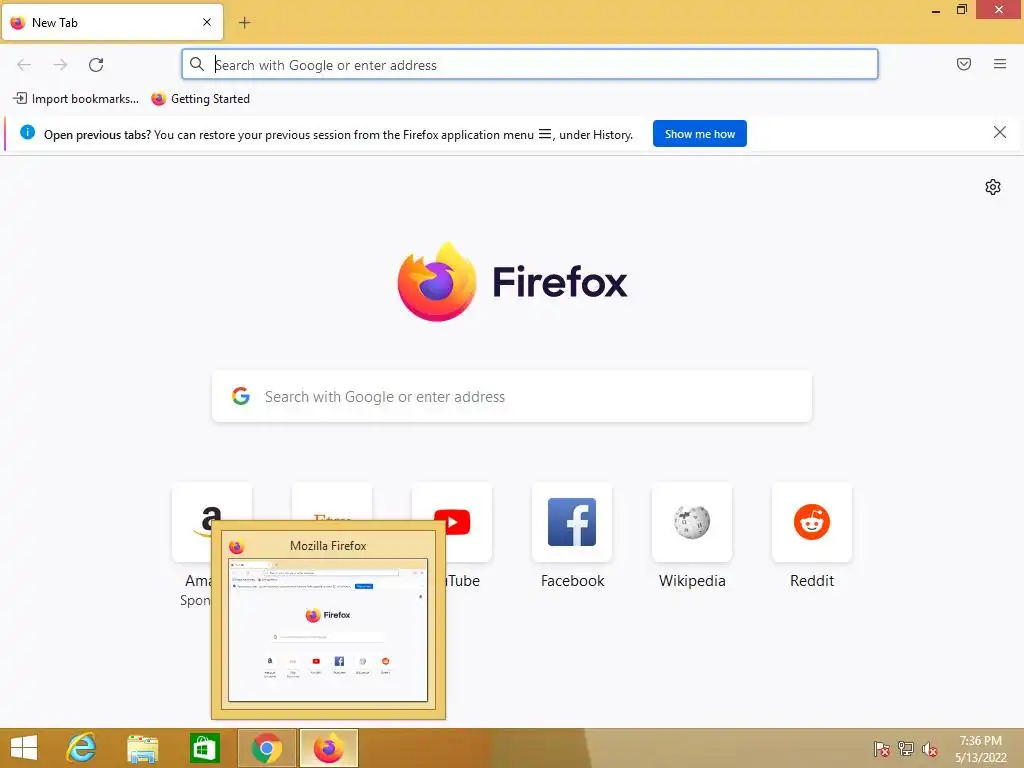Open a new tab with plus button

coord(244,23)
